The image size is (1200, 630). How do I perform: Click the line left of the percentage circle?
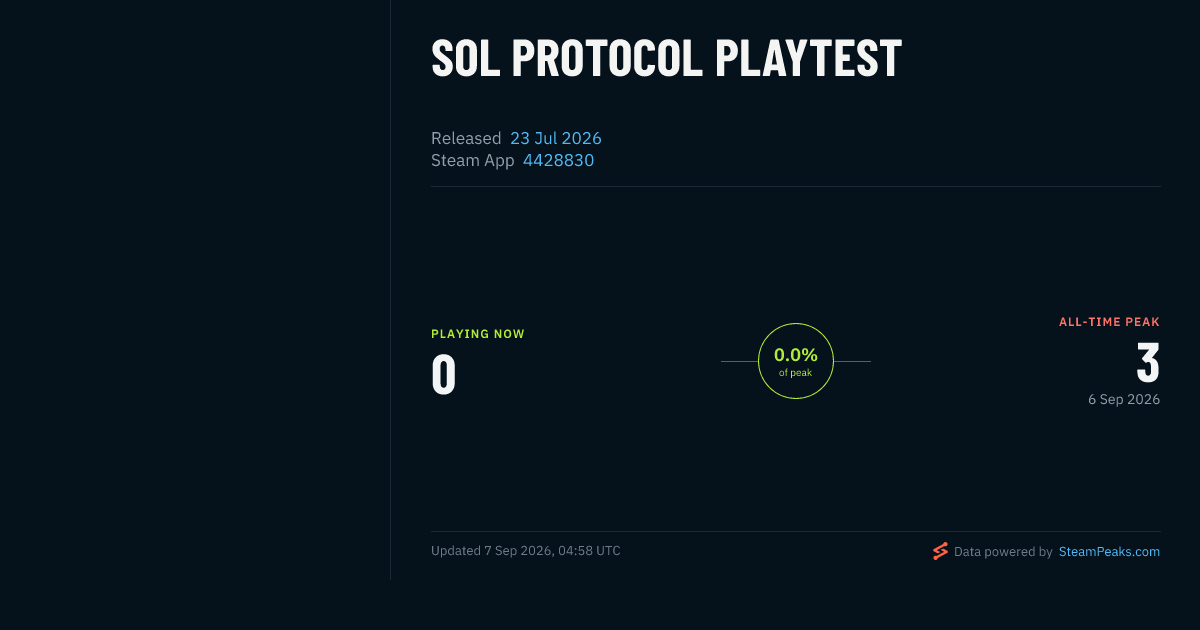point(739,361)
